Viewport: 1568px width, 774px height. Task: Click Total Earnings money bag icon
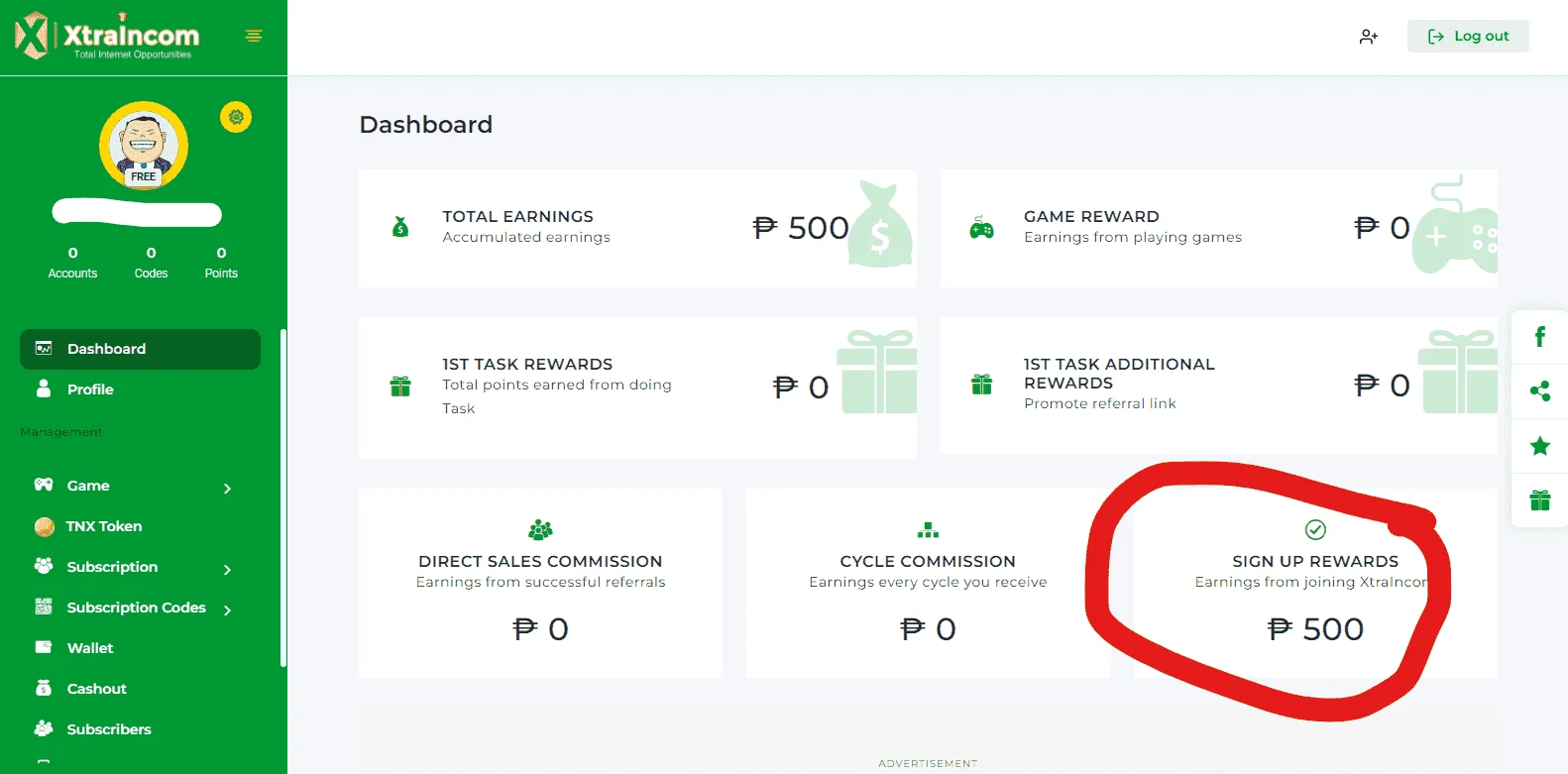(400, 227)
